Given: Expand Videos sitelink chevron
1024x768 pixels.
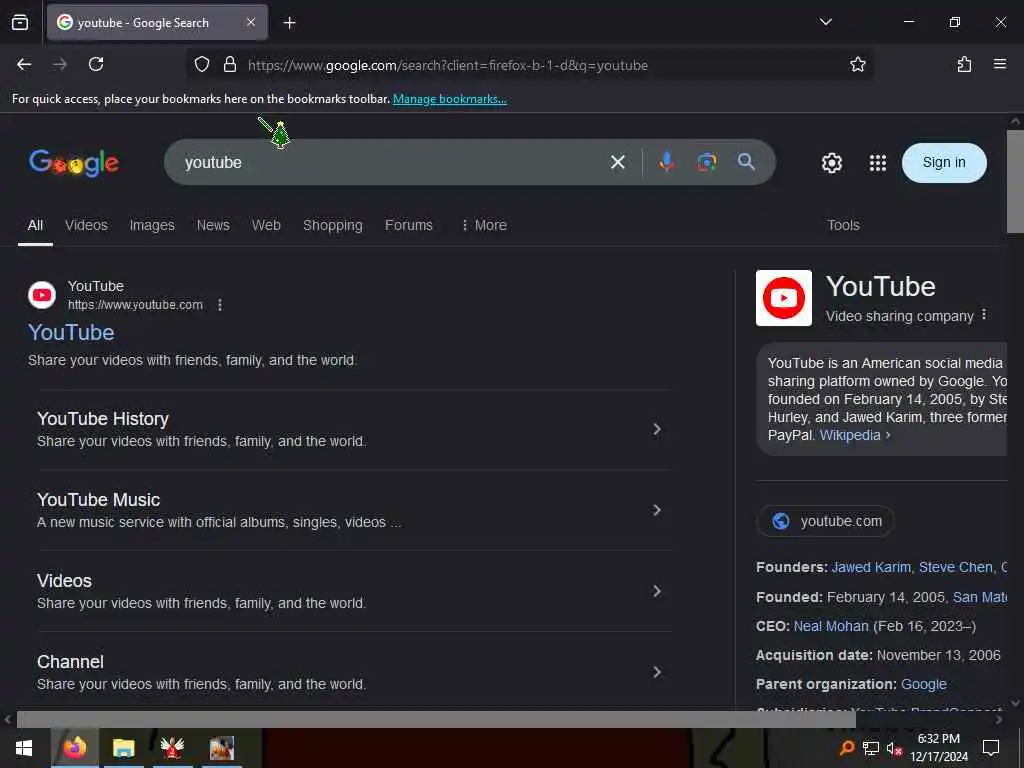Looking at the screenshot, I should tap(657, 591).
